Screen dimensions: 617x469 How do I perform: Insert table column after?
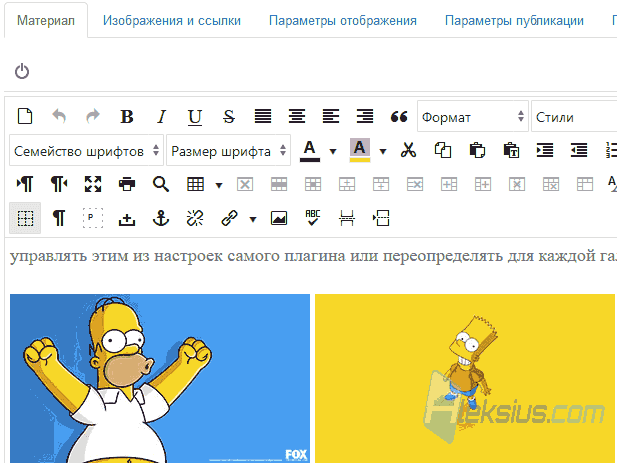[x=483, y=184]
